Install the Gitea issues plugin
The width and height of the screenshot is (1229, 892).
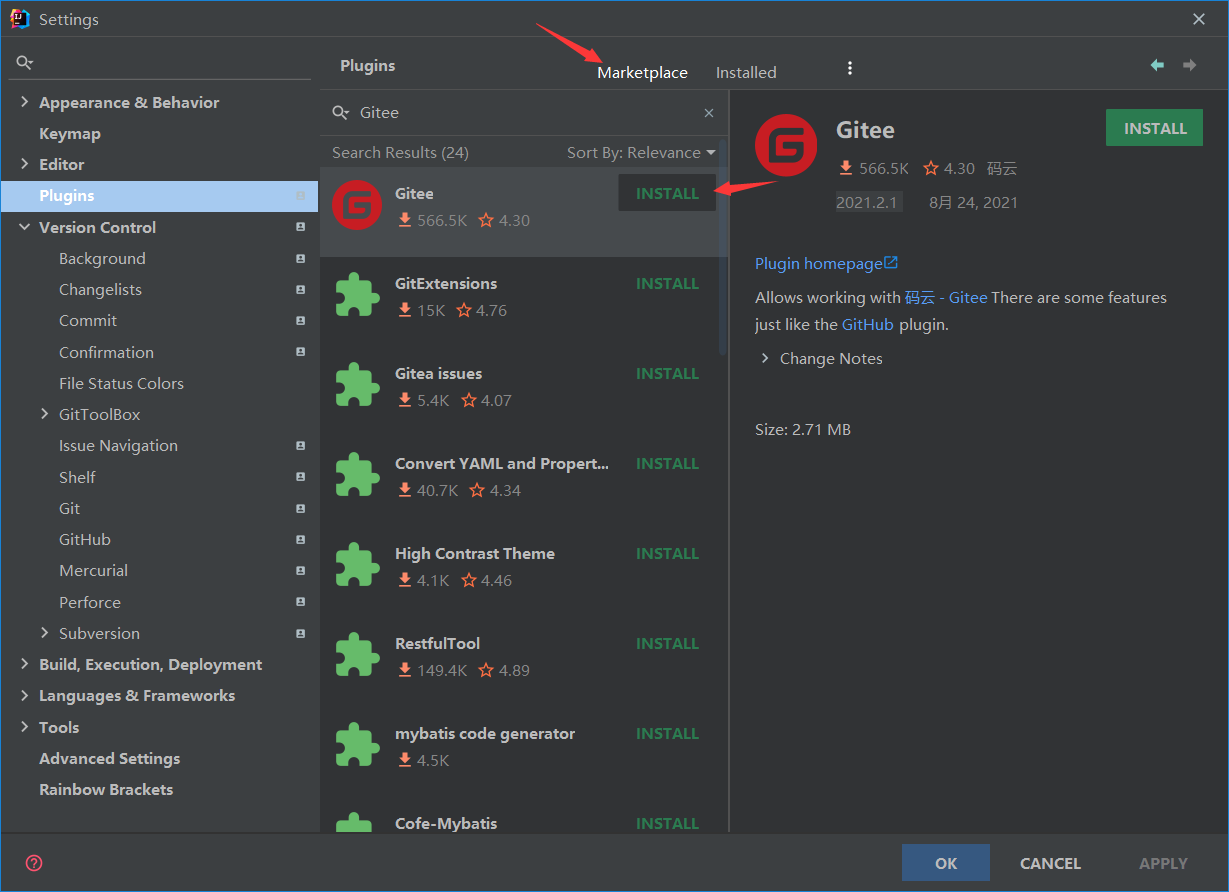667,373
